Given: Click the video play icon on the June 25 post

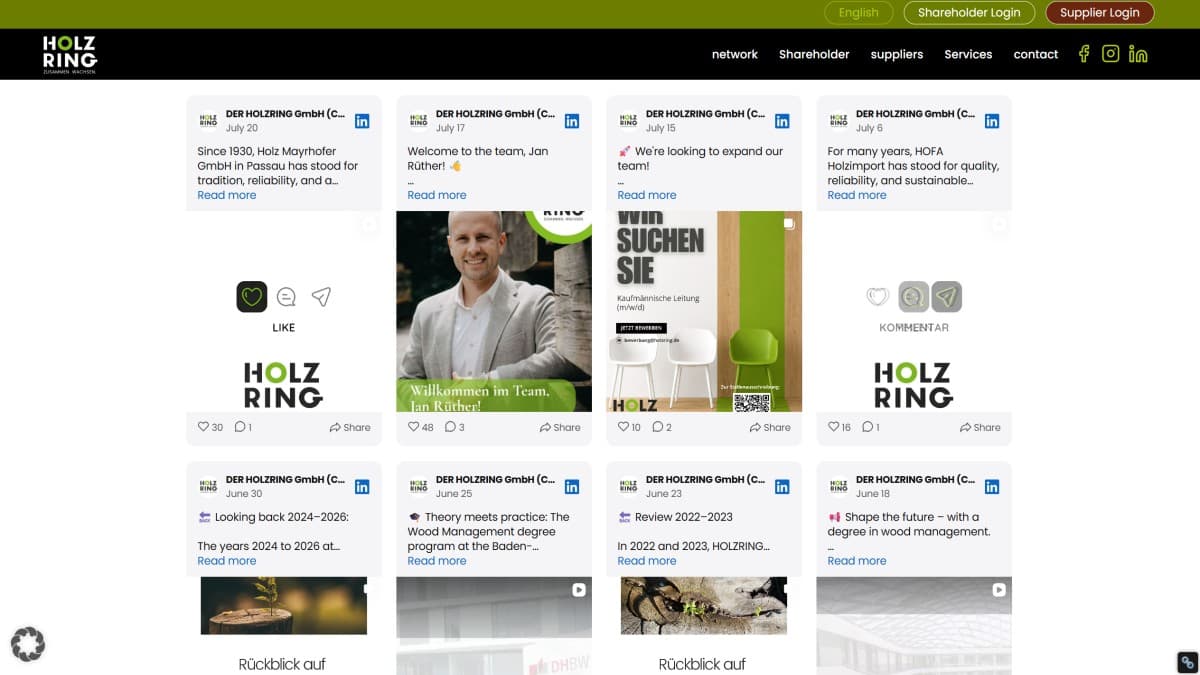Looking at the screenshot, I should (x=579, y=590).
